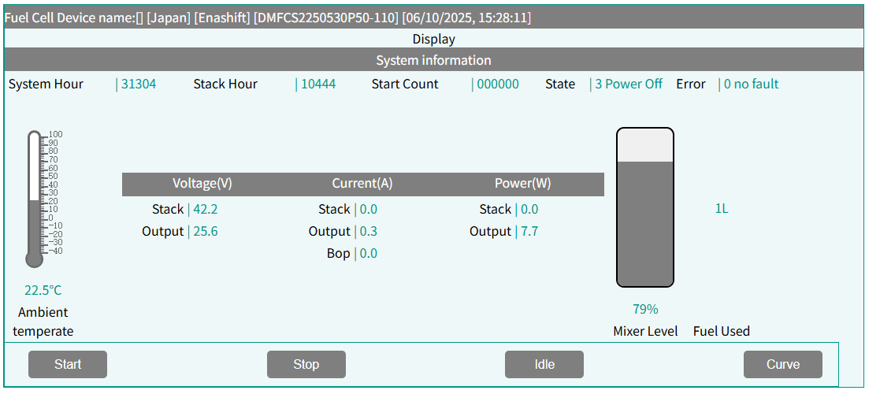Screen dimensions: 880x398
Task: Click the Stack voltage value 42.2
Action: pos(205,209)
